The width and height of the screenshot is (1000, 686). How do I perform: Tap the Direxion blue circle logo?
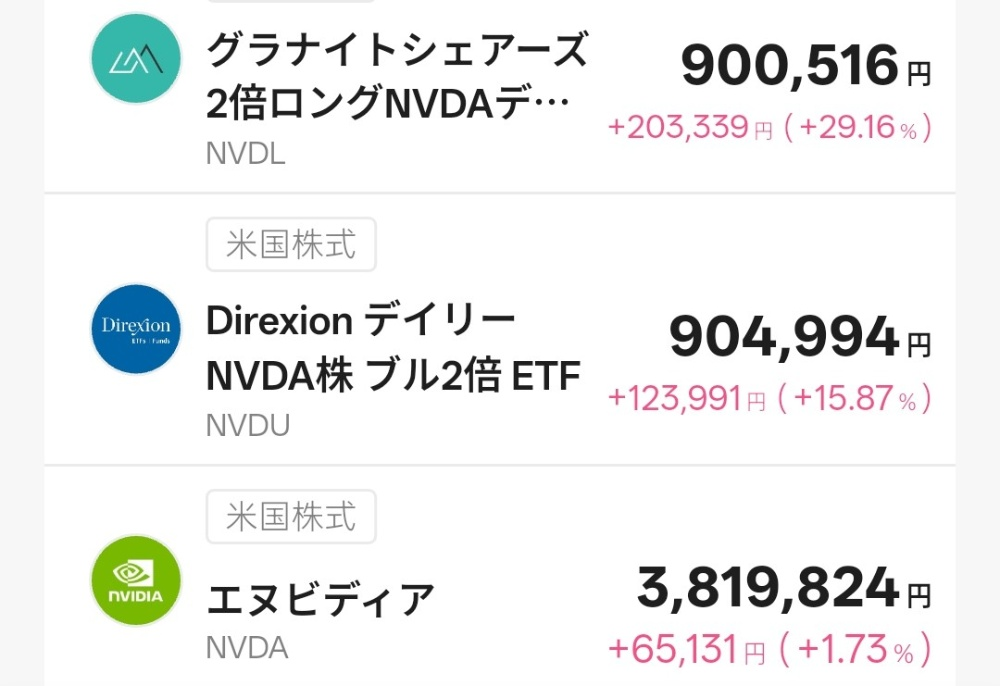point(136,329)
